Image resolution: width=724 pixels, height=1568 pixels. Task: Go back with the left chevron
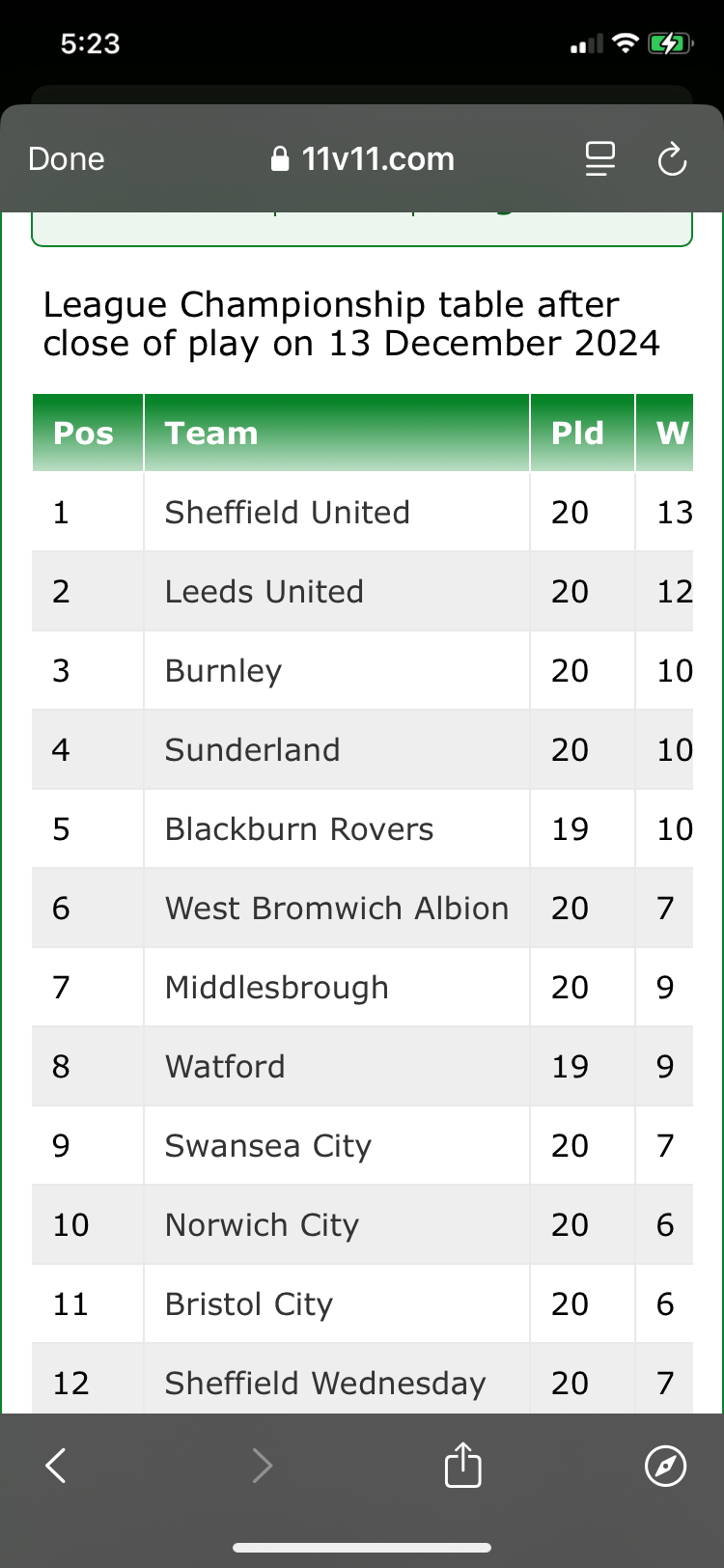tap(56, 1466)
